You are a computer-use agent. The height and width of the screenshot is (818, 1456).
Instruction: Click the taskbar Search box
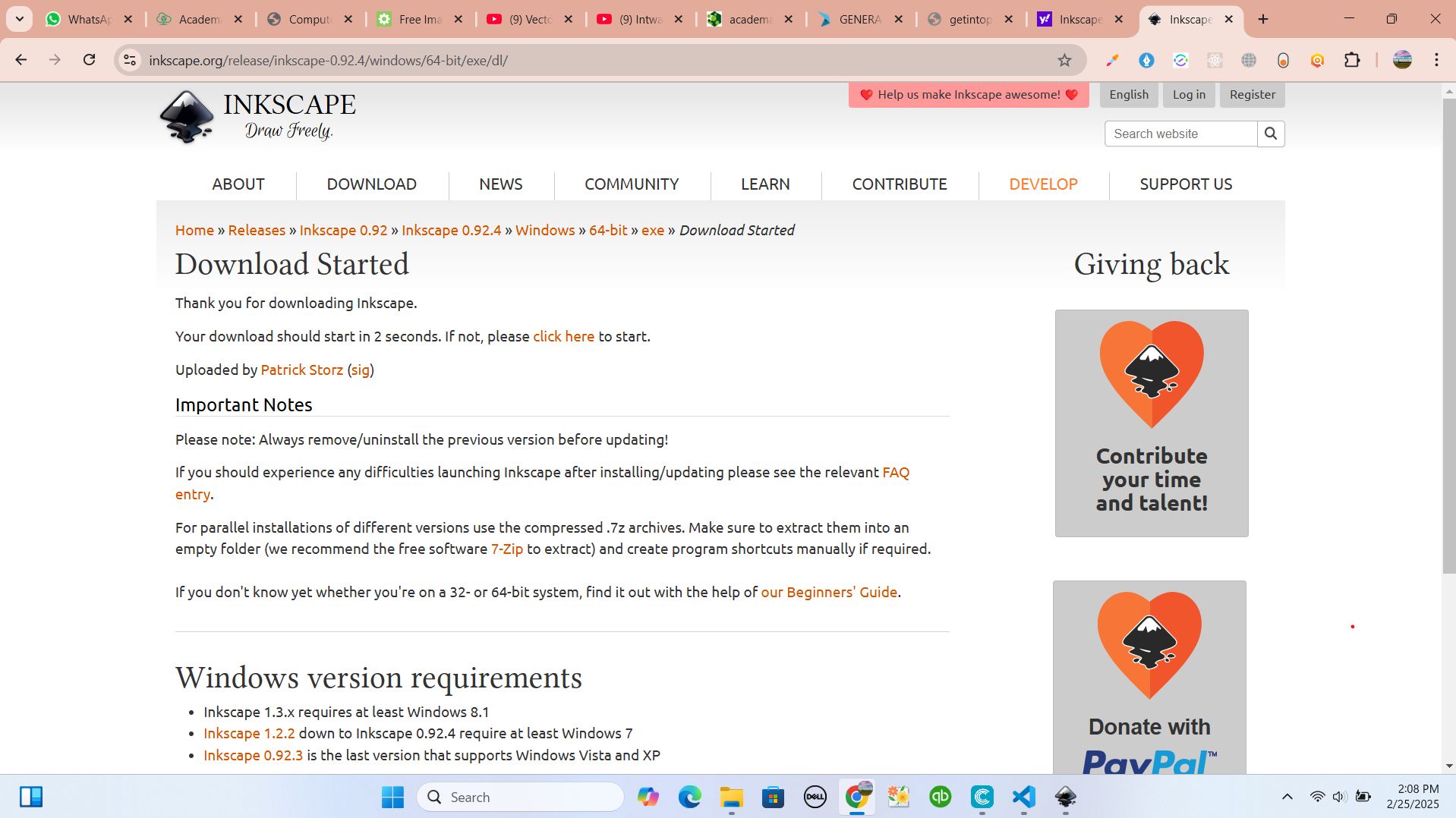point(521,797)
